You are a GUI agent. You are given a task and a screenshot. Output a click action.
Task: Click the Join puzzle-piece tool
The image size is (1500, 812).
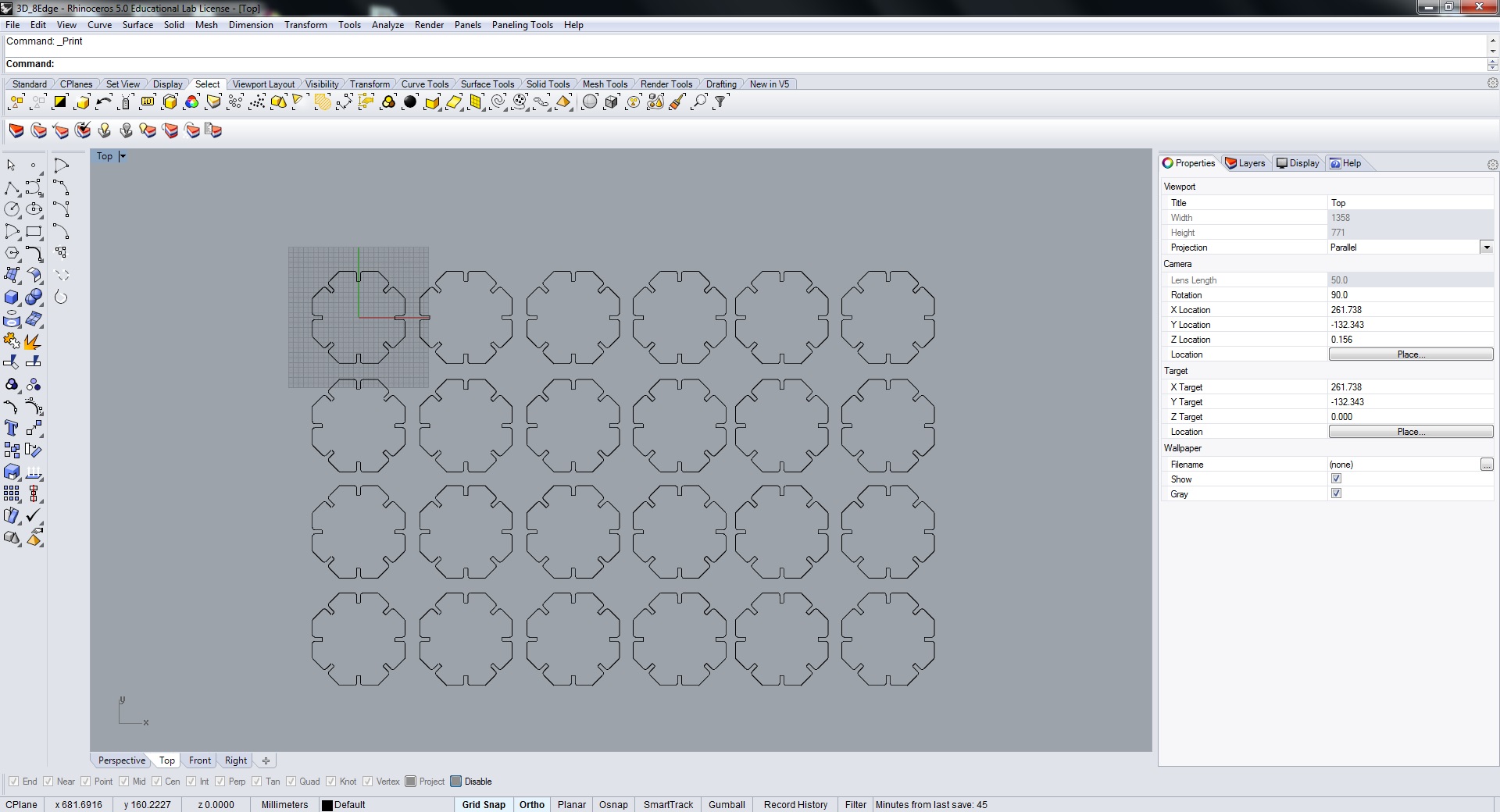point(12,341)
